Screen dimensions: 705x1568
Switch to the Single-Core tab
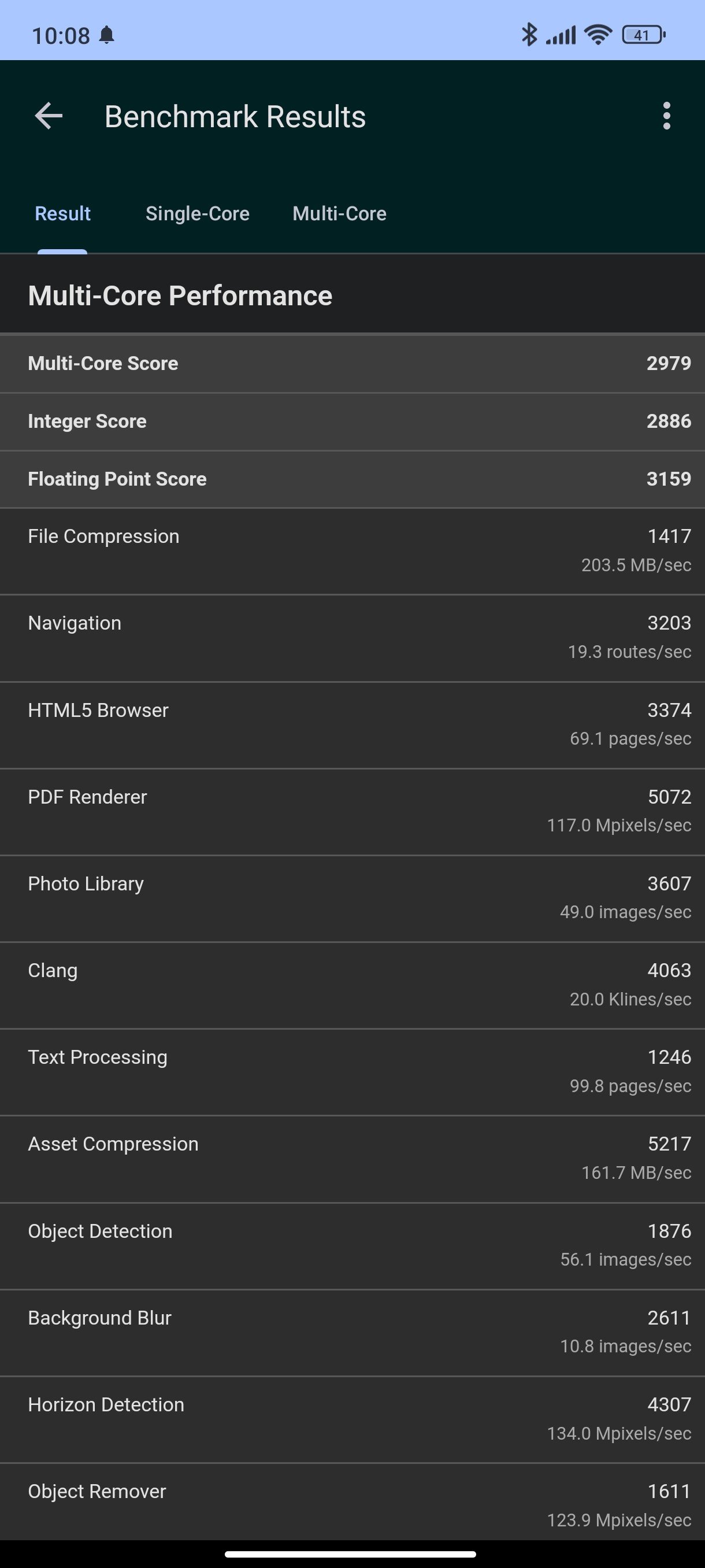[198, 214]
